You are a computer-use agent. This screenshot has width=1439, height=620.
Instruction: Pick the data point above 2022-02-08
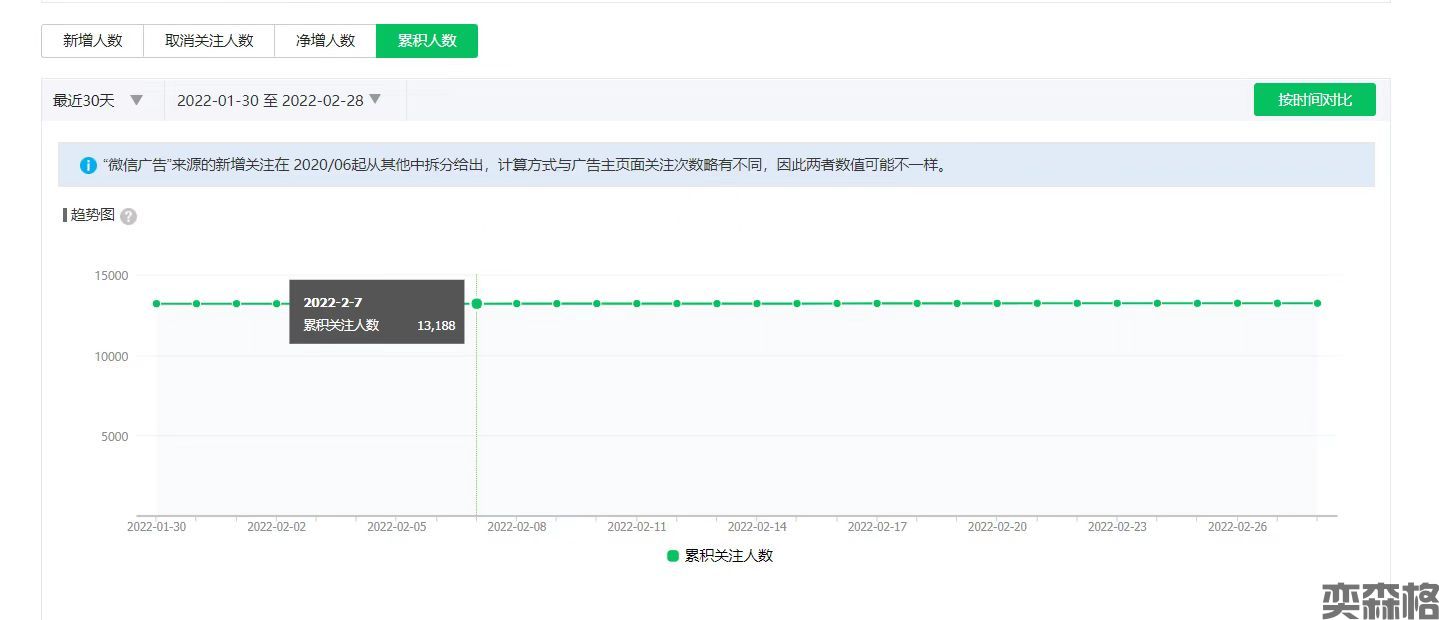[x=517, y=303]
